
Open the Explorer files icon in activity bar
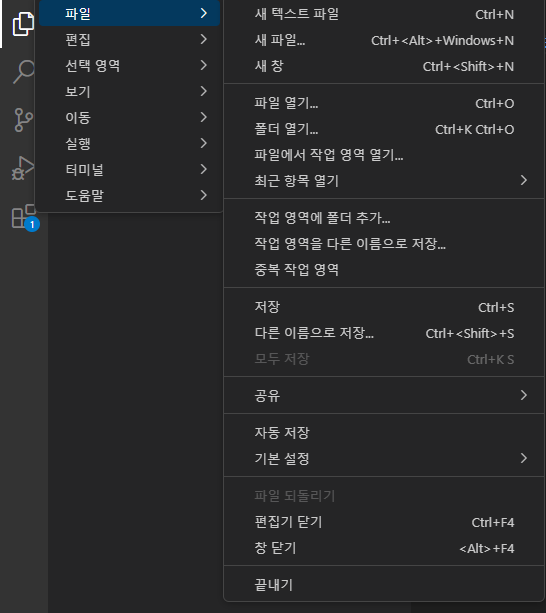point(23,24)
